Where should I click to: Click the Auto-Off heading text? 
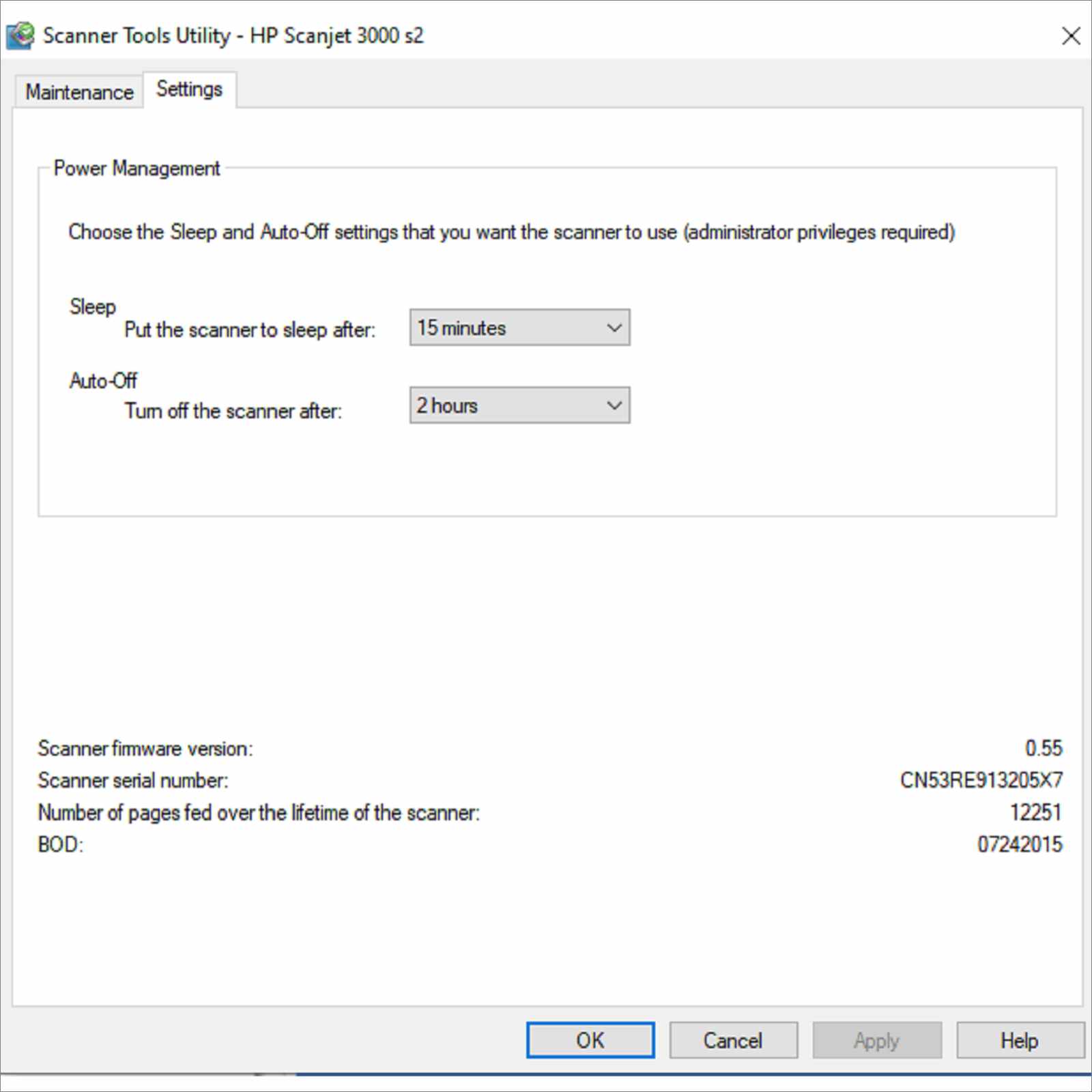(103, 380)
